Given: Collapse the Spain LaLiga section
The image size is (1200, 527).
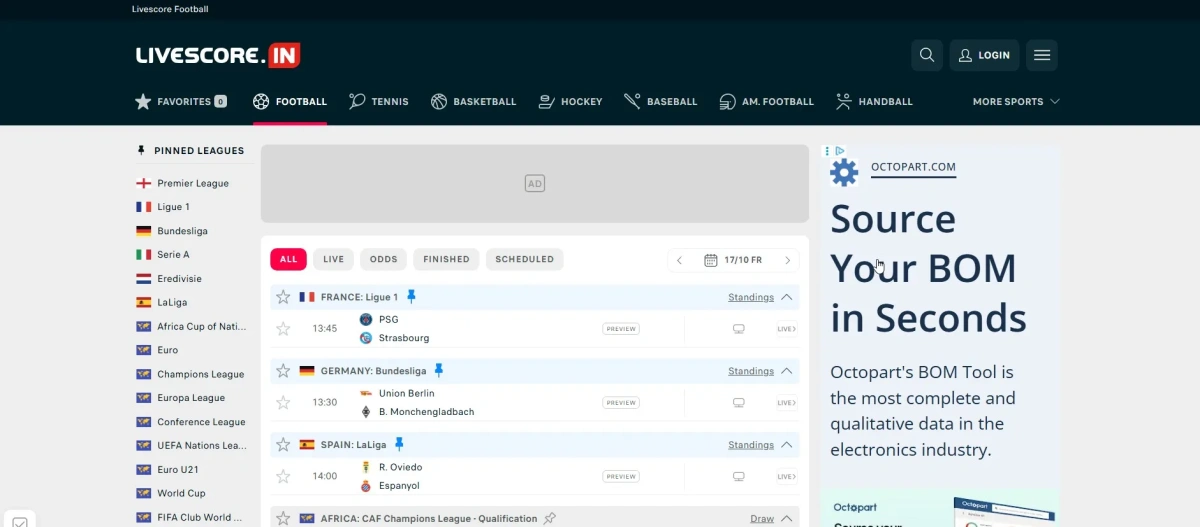Looking at the screenshot, I should click(x=787, y=445).
